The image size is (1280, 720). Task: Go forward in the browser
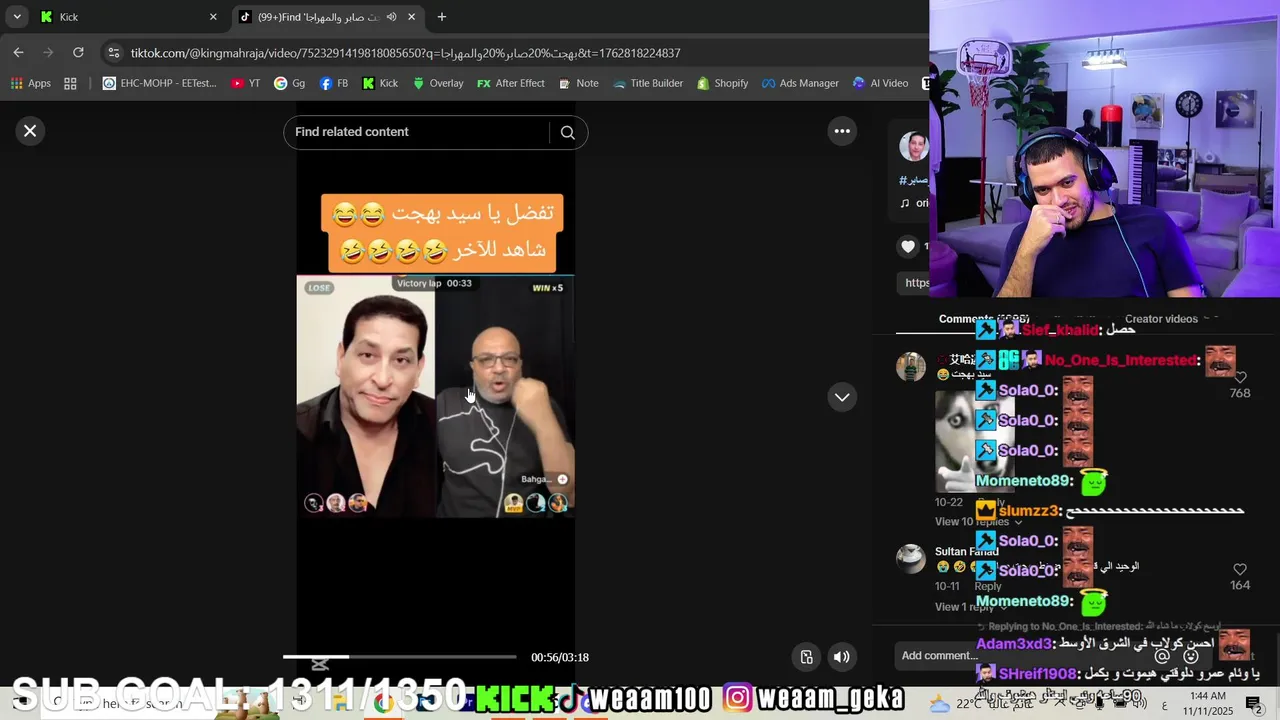(48, 53)
